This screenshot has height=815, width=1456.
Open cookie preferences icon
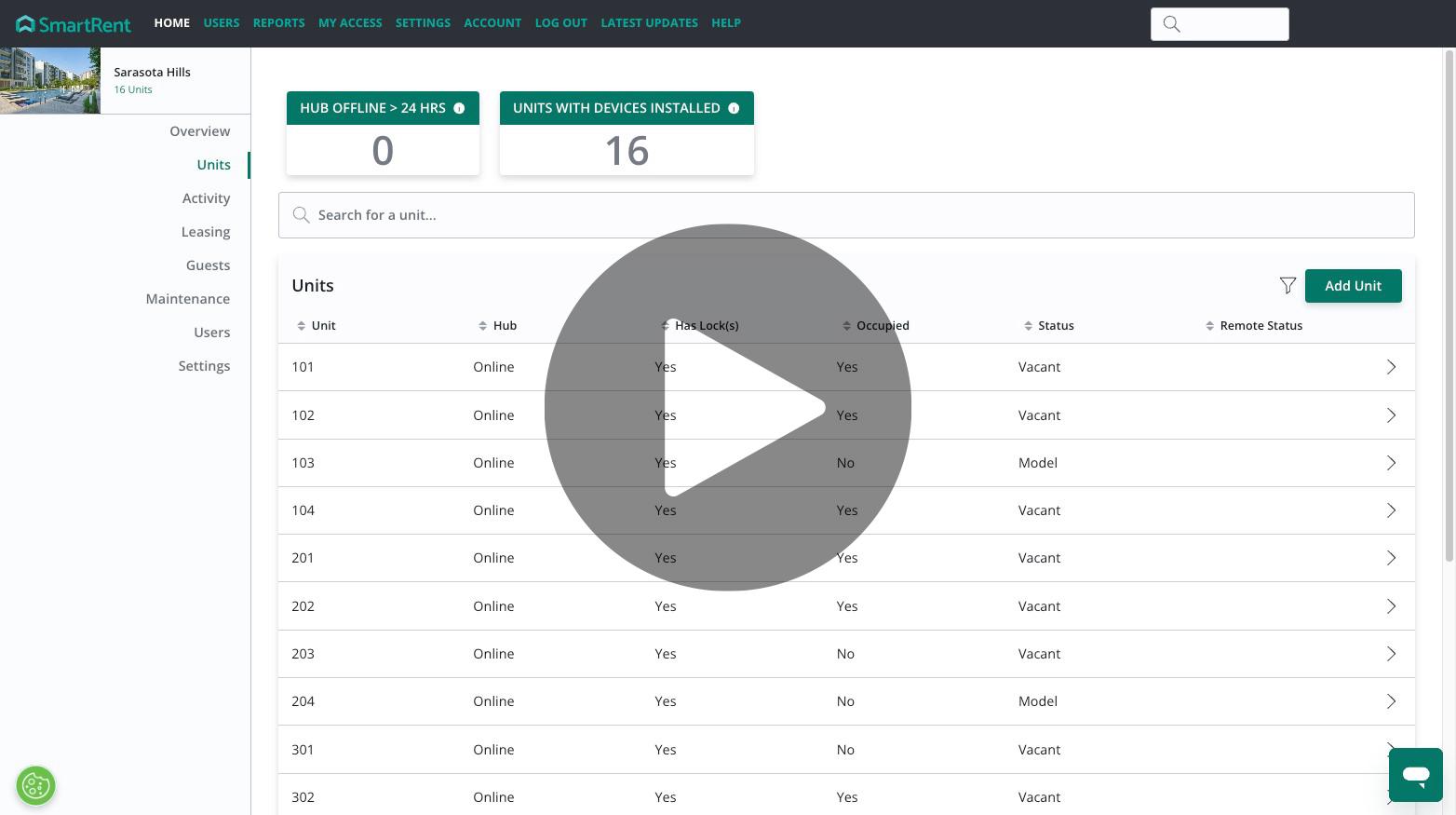[35, 785]
